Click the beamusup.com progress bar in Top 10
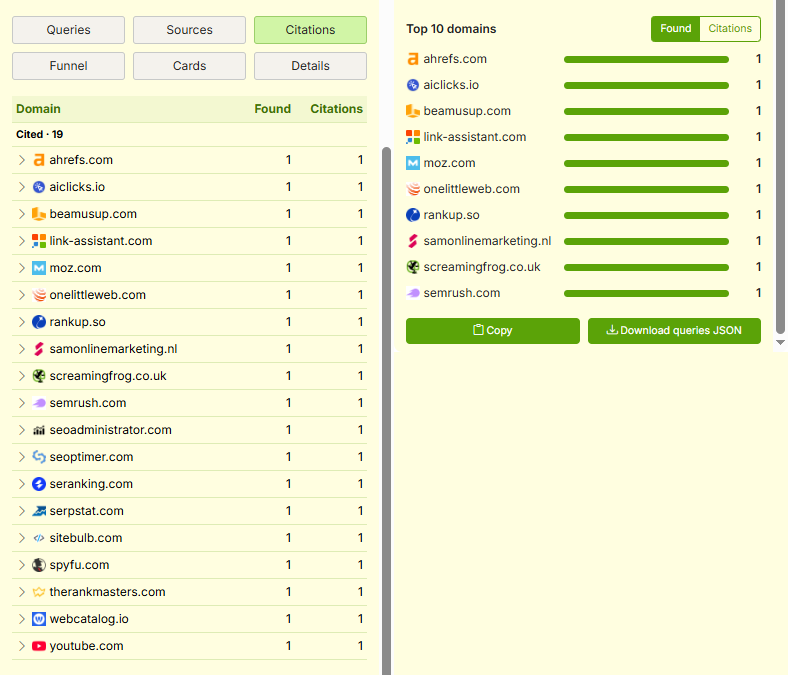The image size is (788, 675). pyautogui.click(x=646, y=112)
